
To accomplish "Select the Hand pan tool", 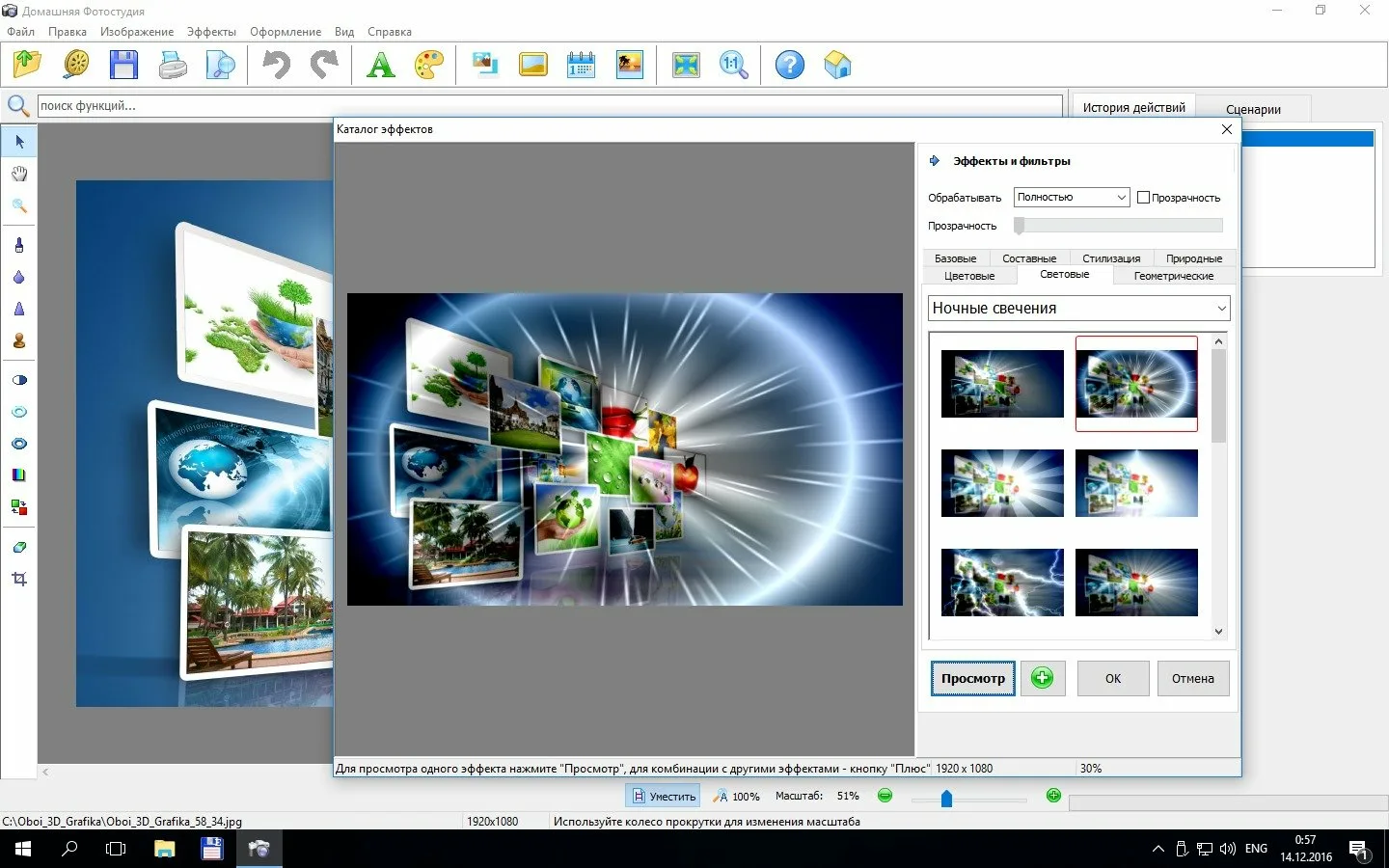I will click(19, 174).
